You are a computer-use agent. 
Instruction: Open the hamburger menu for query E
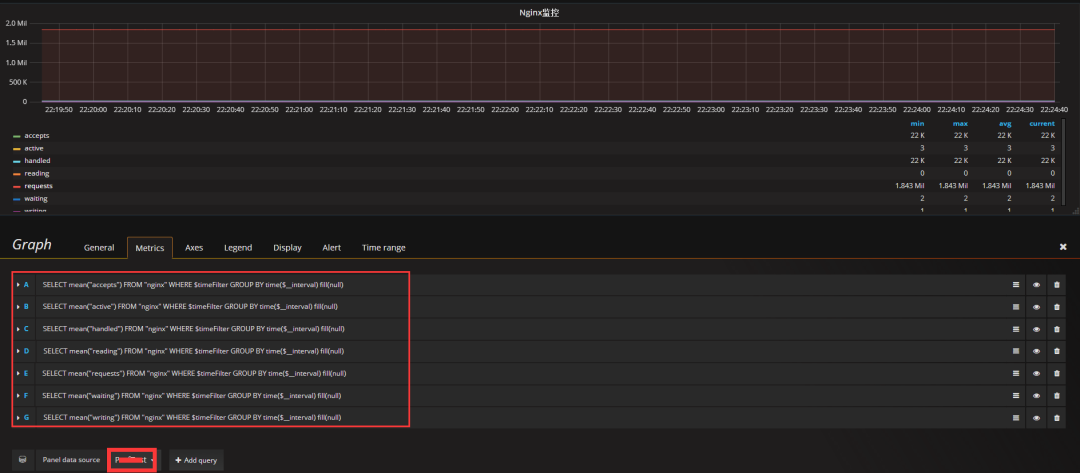pos(1015,373)
